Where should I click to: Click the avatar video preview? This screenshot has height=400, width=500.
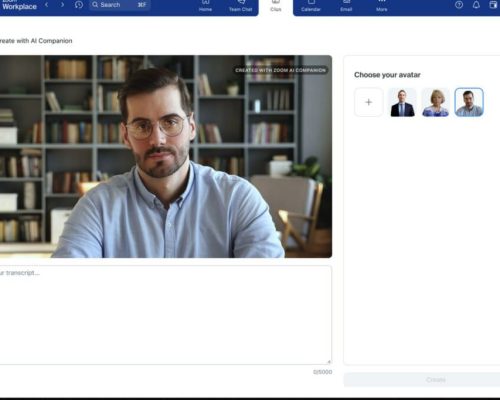[x=166, y=156]
